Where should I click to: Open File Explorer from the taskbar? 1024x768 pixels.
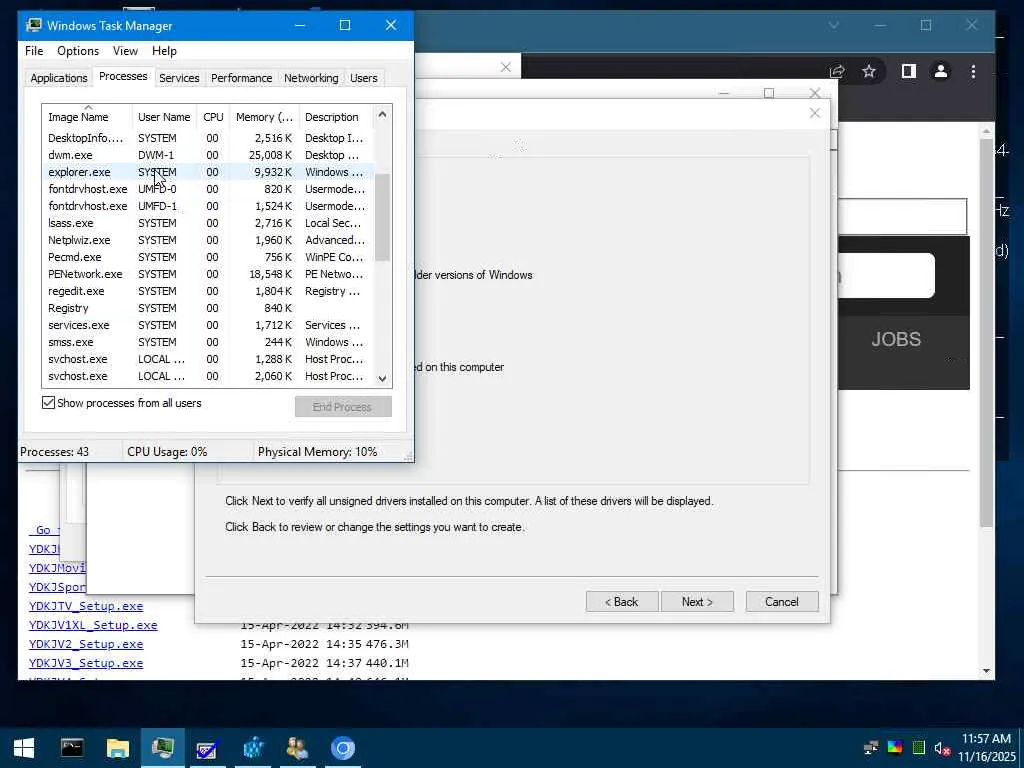pyautogui.click(x=118, y=748)
